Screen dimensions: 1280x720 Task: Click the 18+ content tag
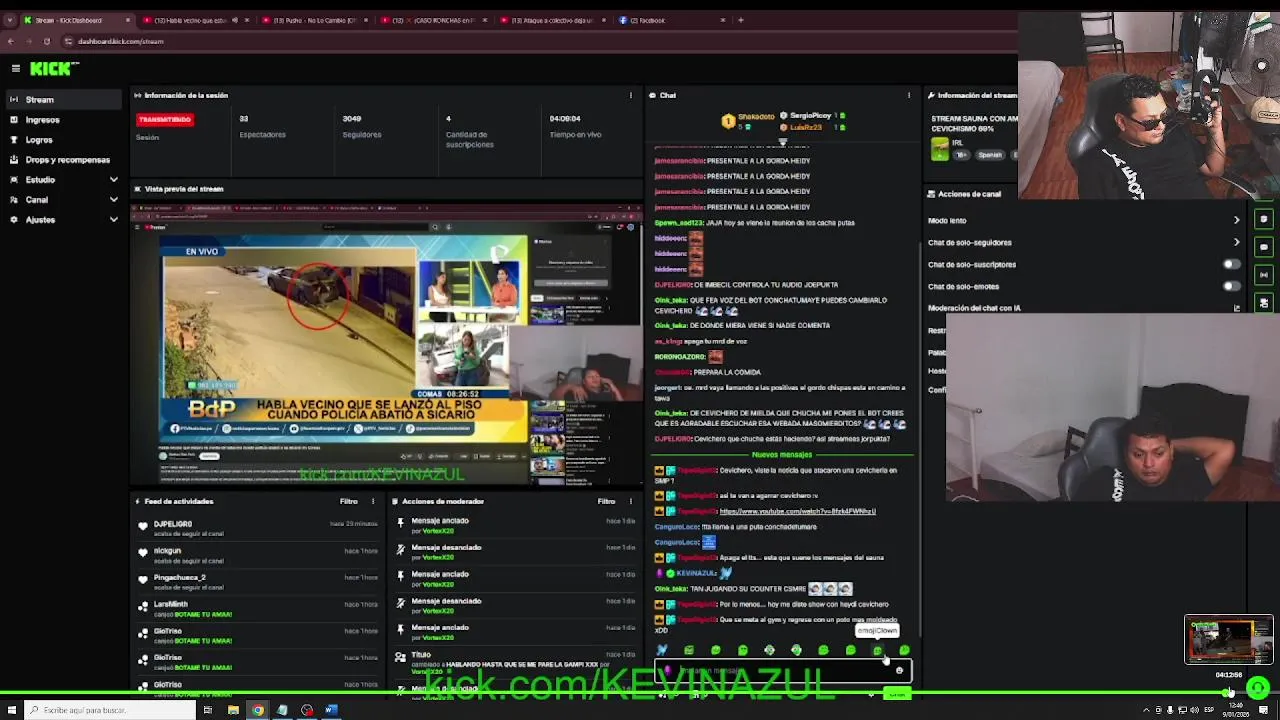pyautogui.click(x=961, y=155)
